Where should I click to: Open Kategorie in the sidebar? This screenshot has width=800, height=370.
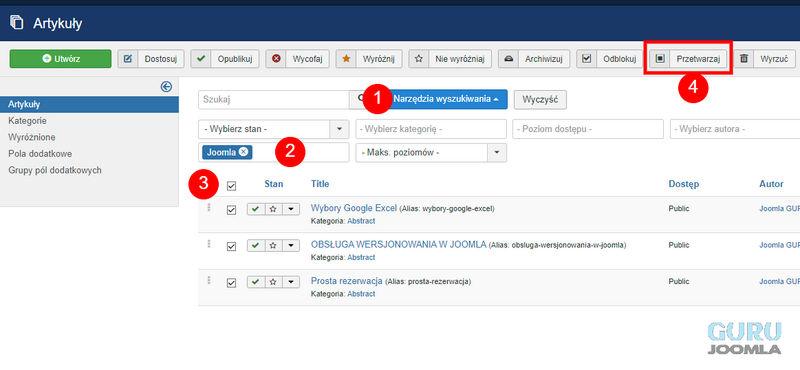27,121
